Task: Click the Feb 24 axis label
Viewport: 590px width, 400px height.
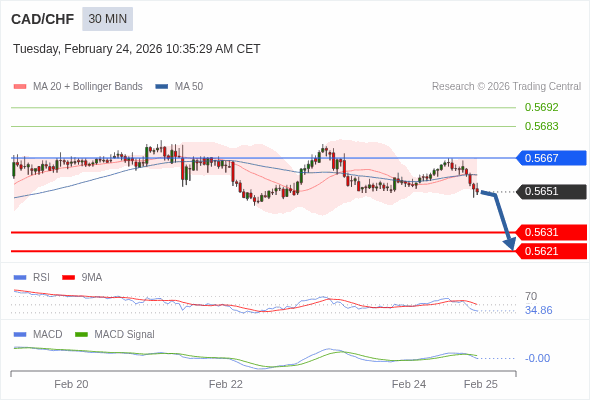Action: (409, 384)
